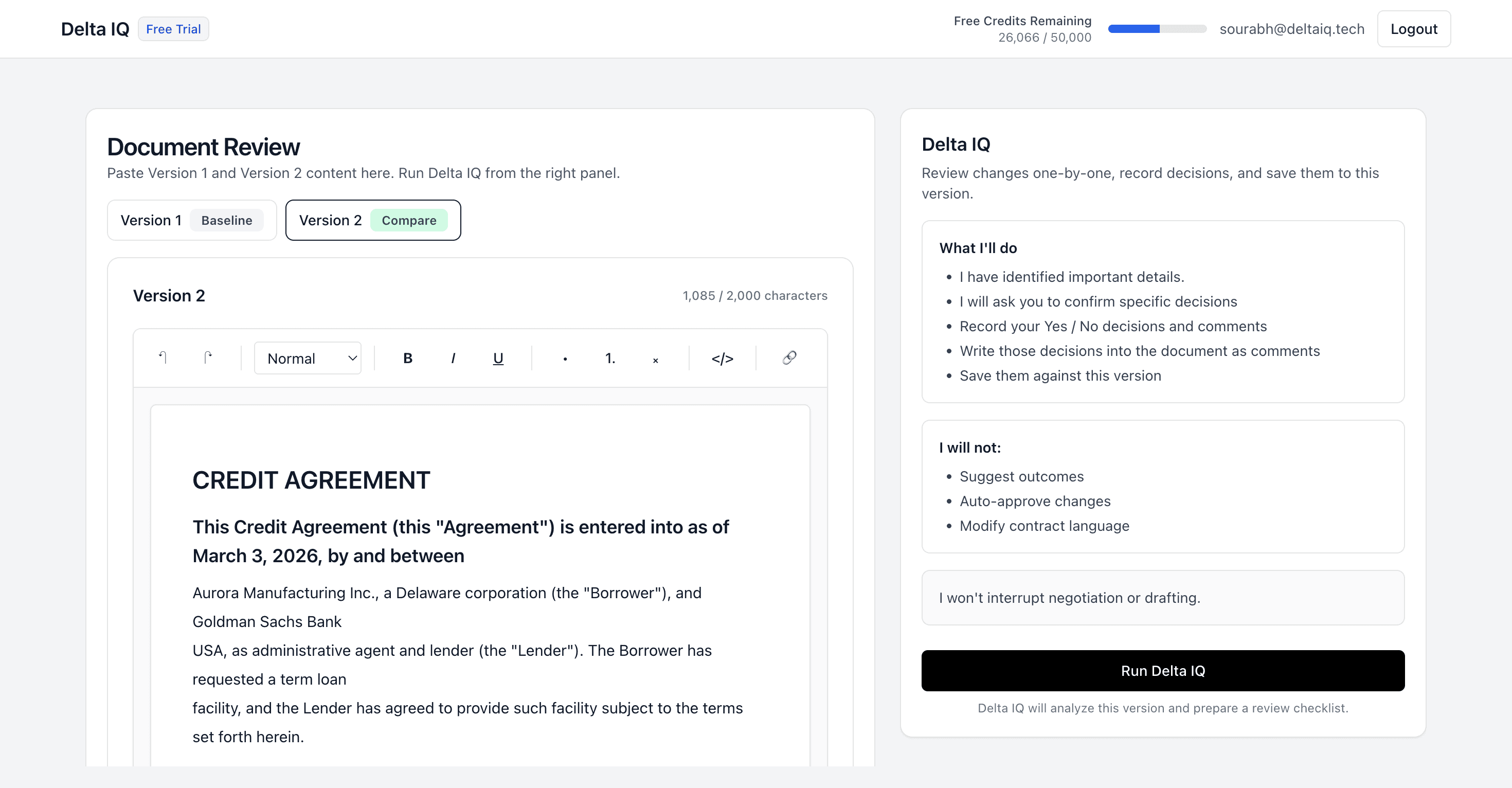The width and height of the screenshot is (1512, 788).
Task: Insert a bulleted list
Action: coord(565,357)
